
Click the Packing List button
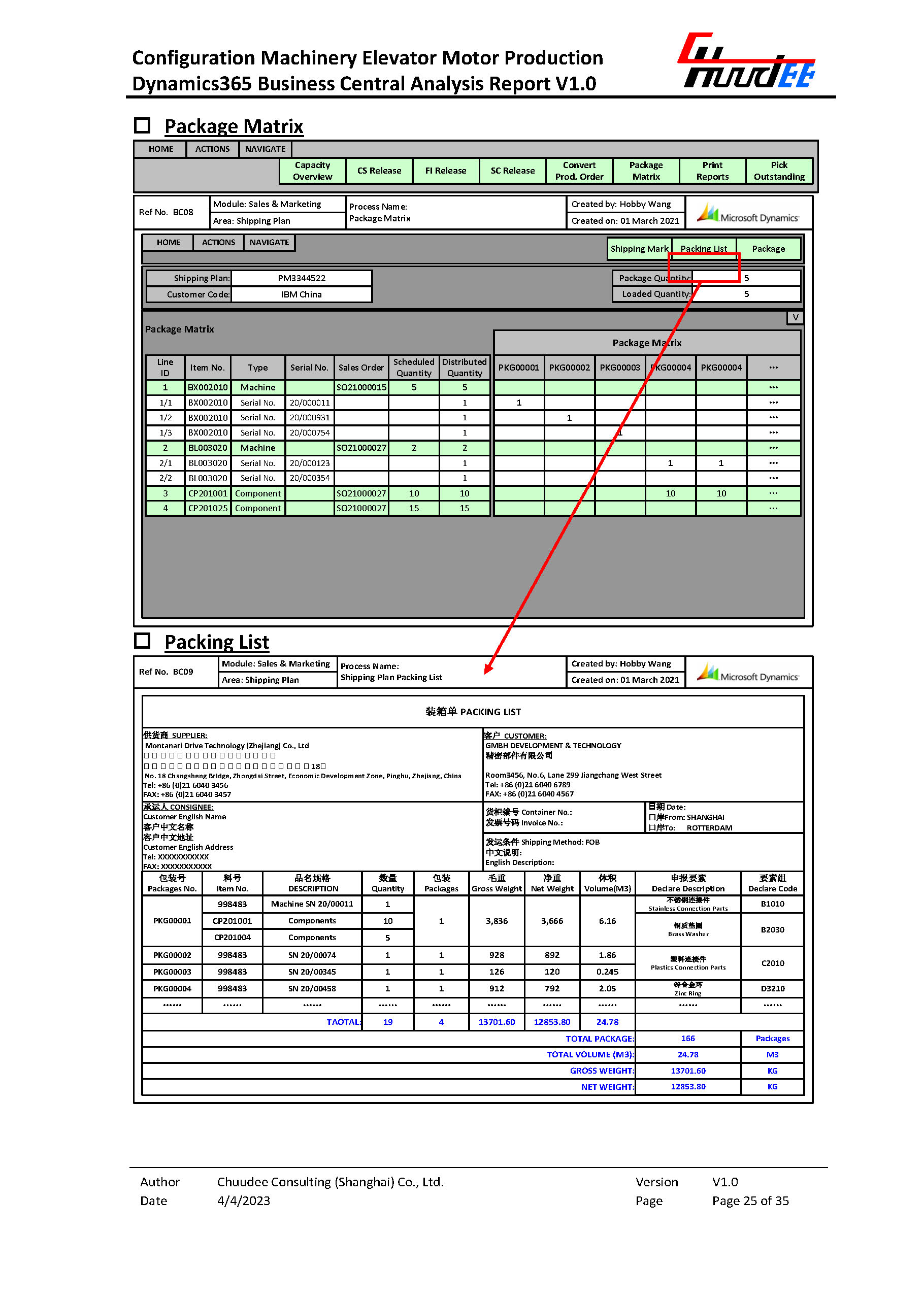(x=704, y=249)
